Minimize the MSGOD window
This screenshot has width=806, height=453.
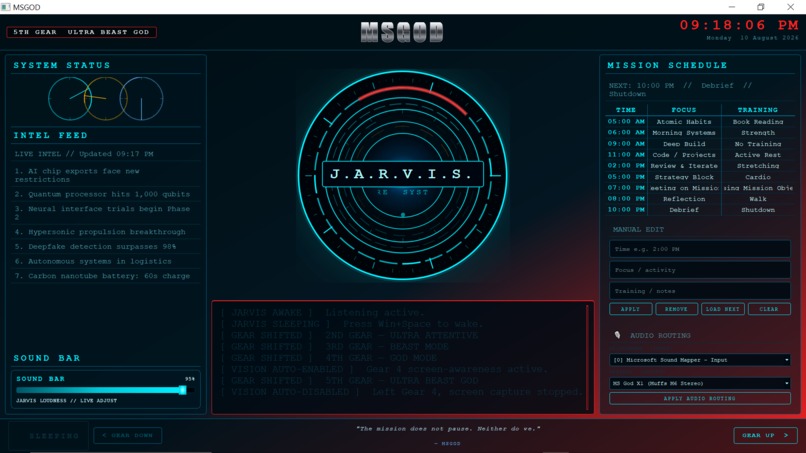pos(732,7)
